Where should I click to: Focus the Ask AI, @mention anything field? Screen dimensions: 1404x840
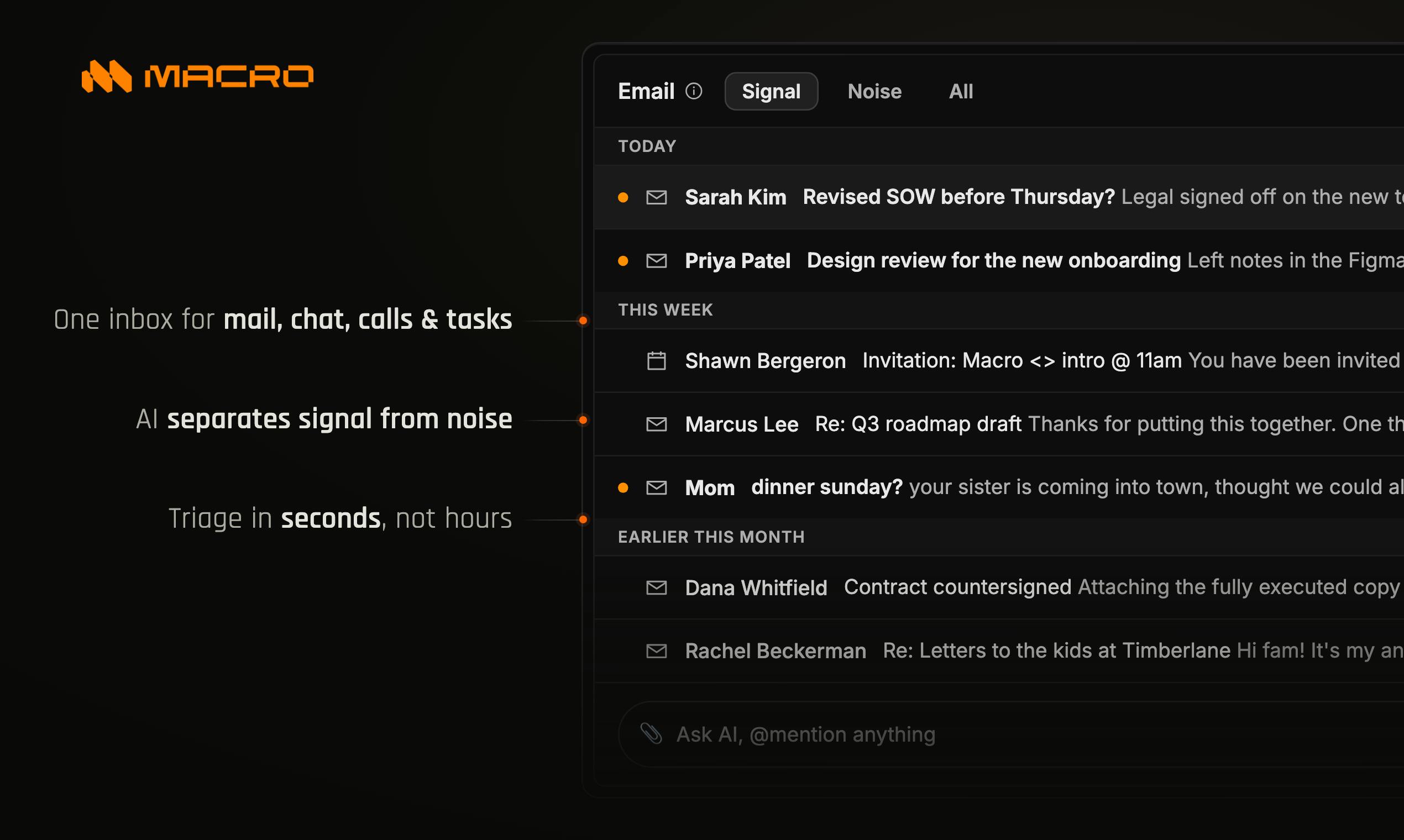click(1010, 734)
